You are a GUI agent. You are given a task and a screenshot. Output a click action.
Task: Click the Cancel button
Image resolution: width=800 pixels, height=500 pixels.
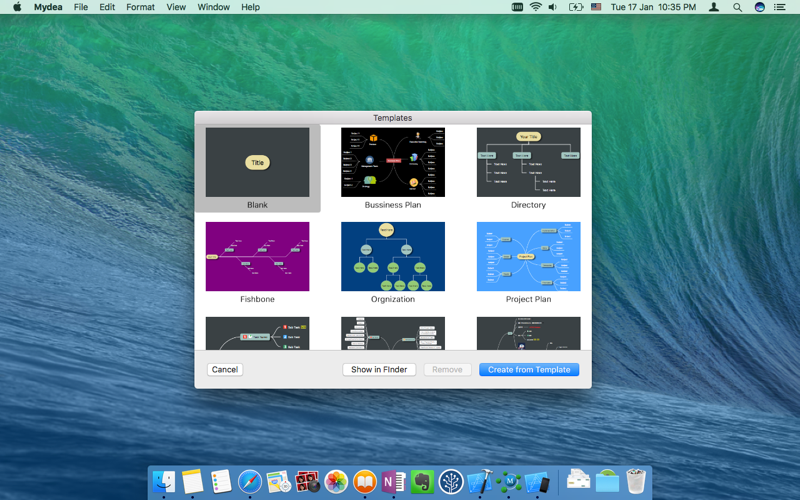pyautogui.click(x=225, y=369)
